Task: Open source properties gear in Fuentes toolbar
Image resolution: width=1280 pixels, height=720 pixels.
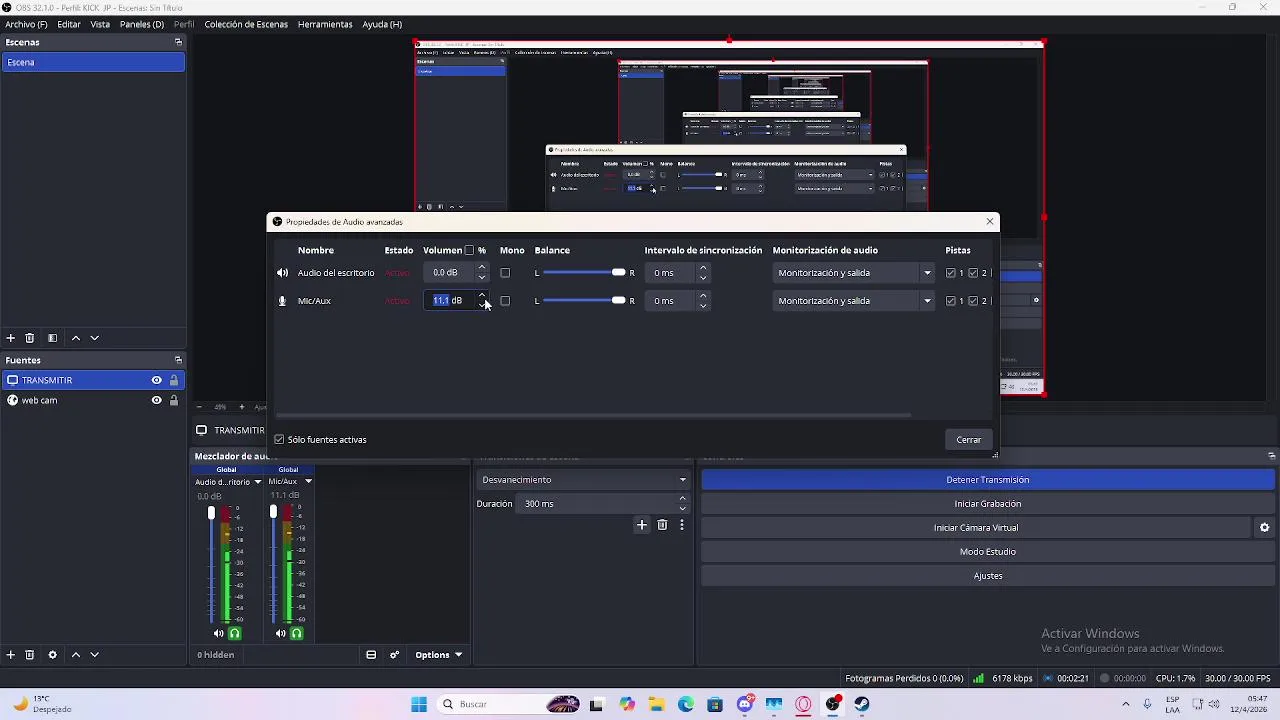Action: (x=52, y=655)
